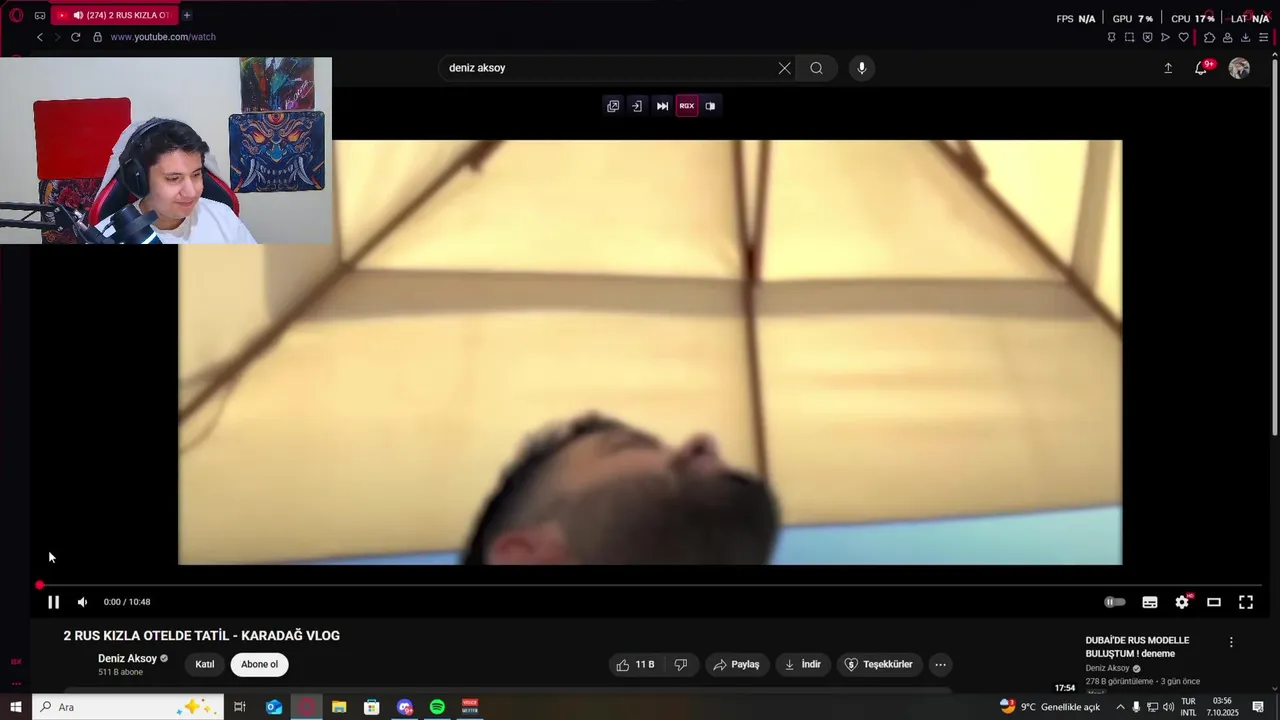Click the Abone ol subscribe button
The width and height of the screenshot is (1280, 720).
(x=259, y=665)
